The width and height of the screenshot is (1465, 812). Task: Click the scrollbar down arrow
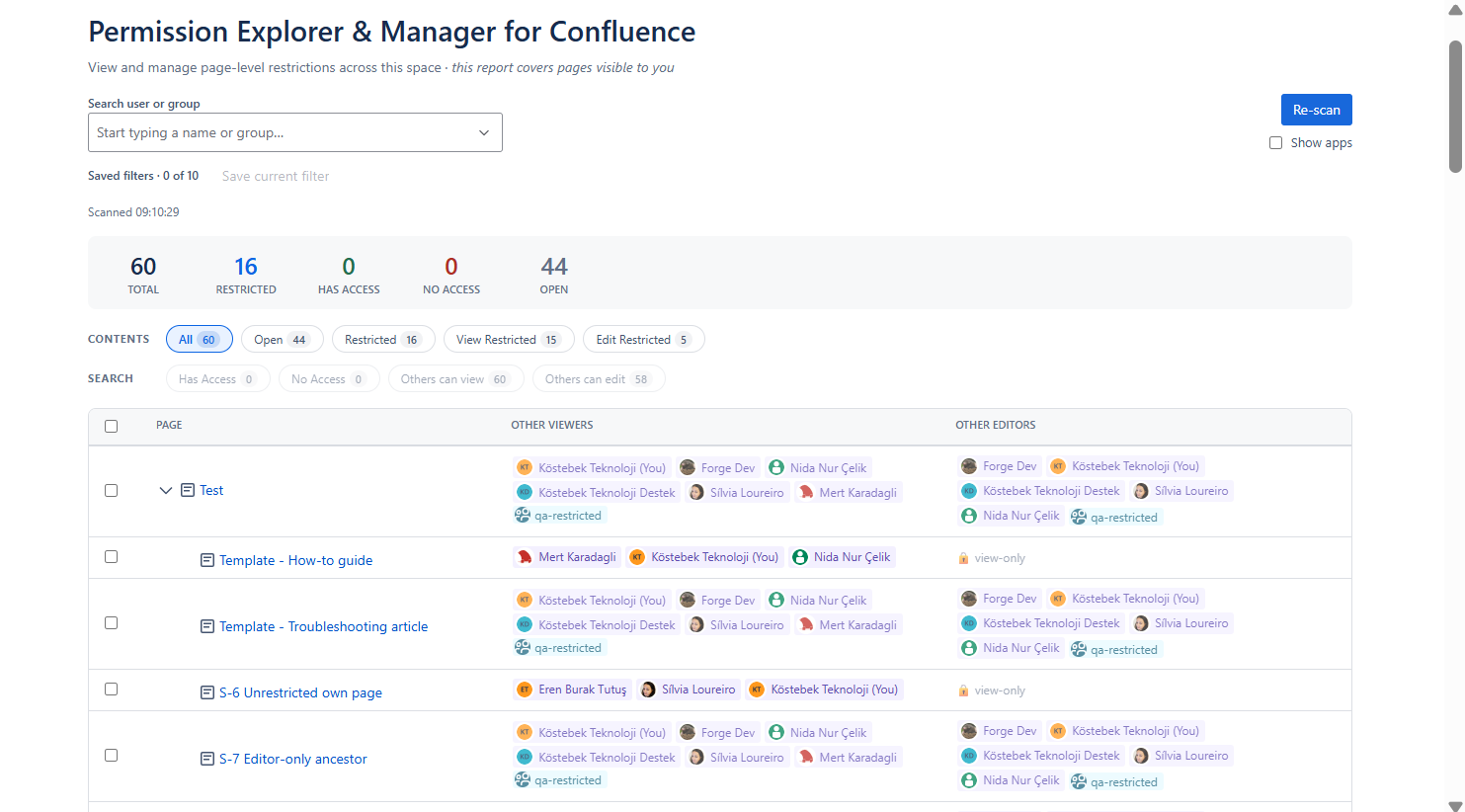(1455, 805)
